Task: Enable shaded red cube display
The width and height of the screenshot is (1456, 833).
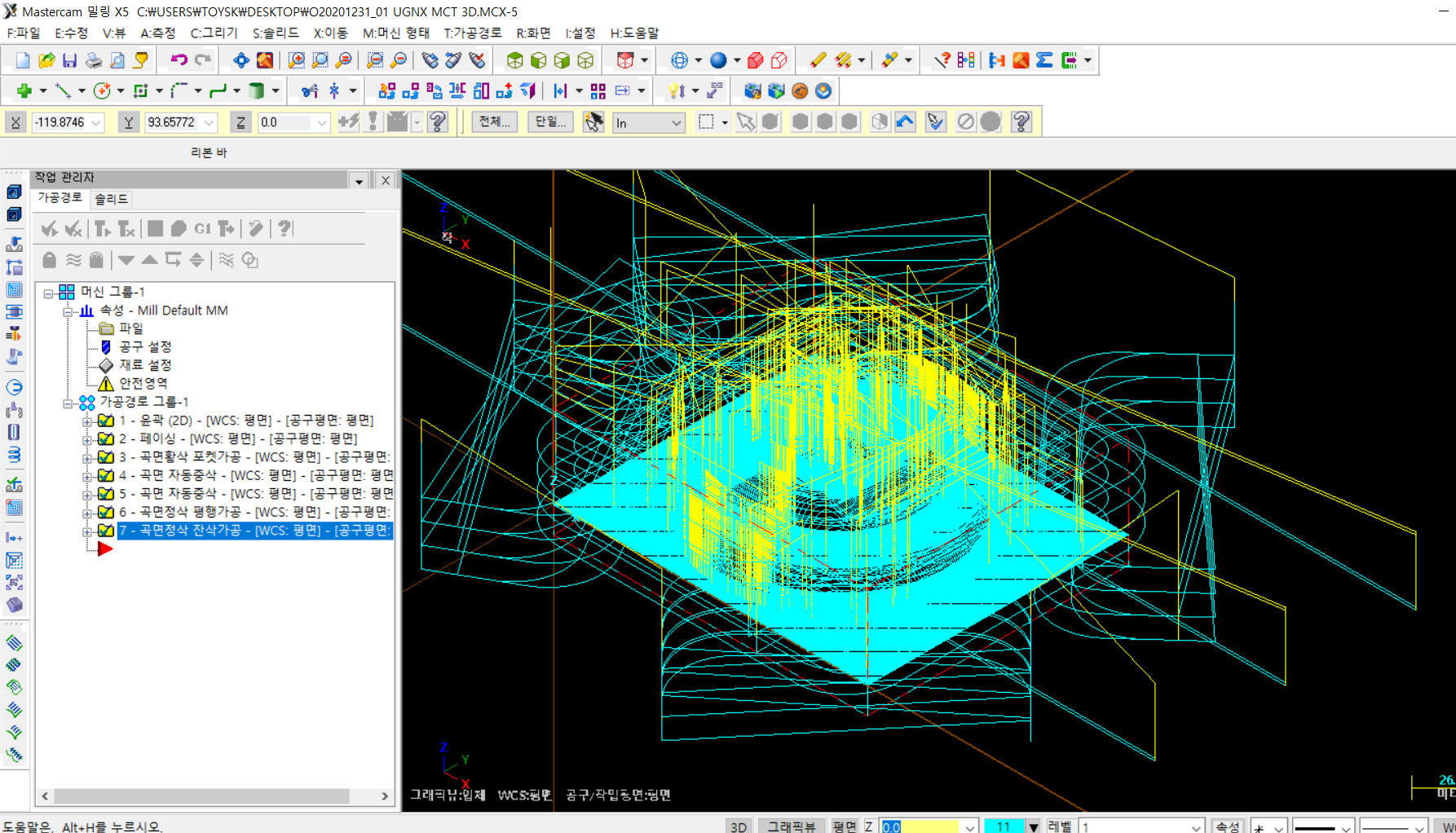Action: tap(755, 60)
